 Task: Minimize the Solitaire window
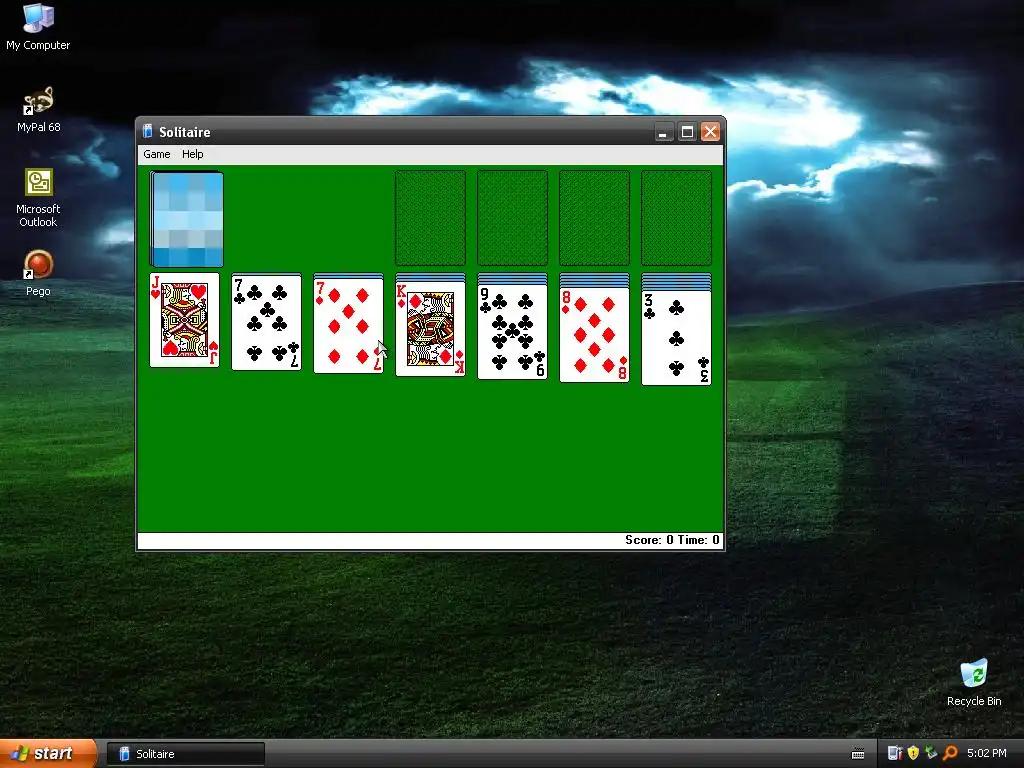tap(664, 132)
